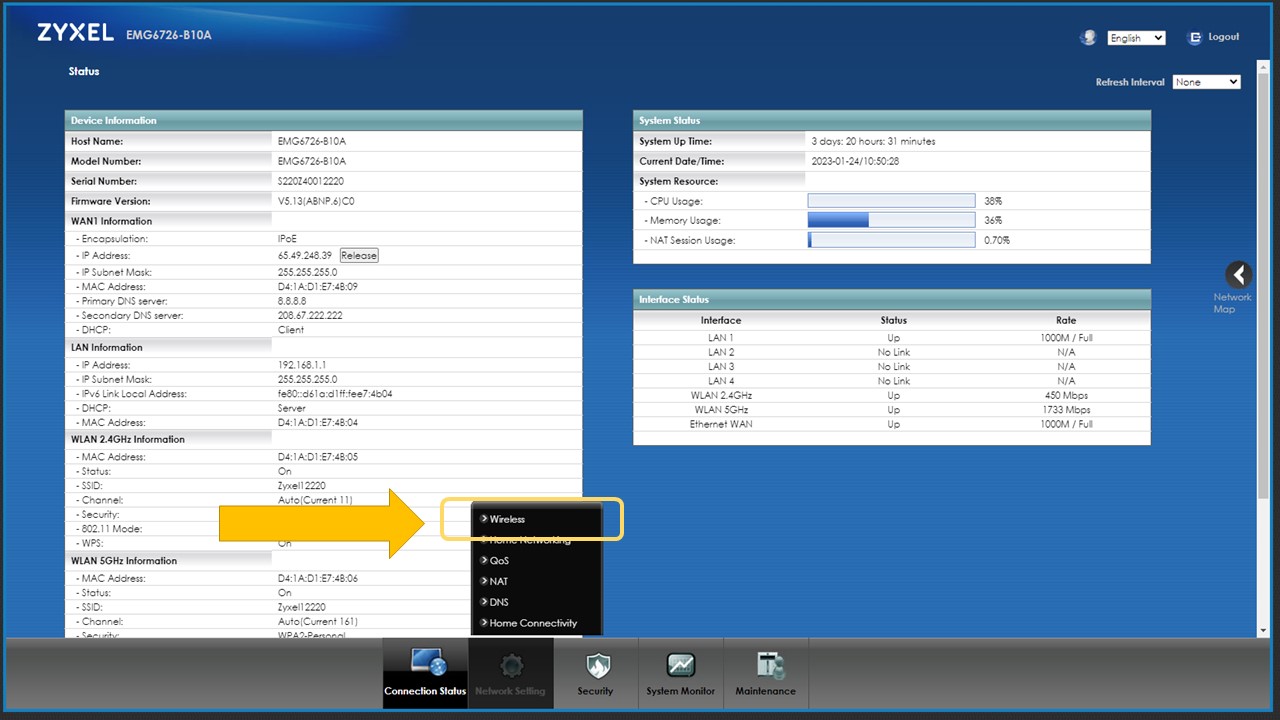Click the IPoE encapsulation value
The height and width of the screenshot is (720, 1280).
287,239
